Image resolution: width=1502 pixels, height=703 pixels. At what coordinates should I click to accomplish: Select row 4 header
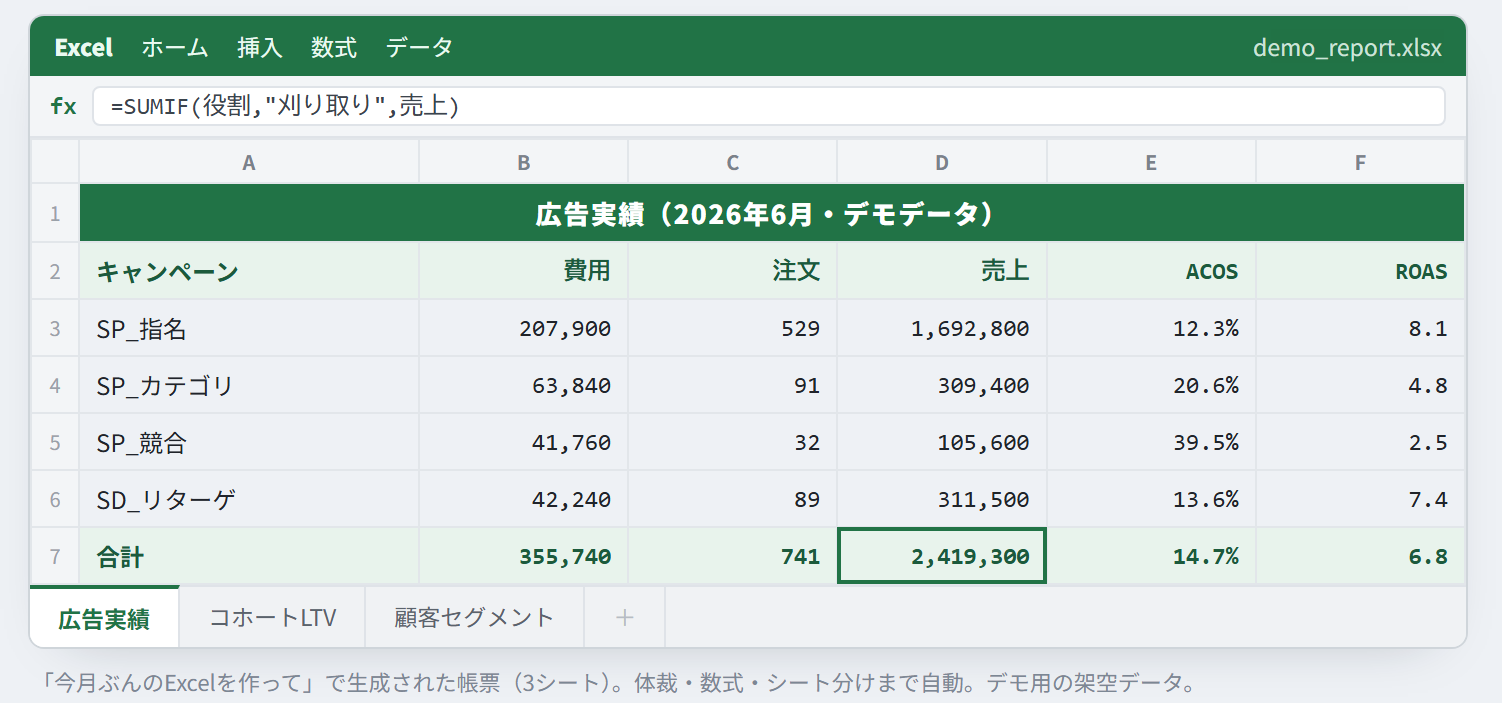tap(55, 385)
